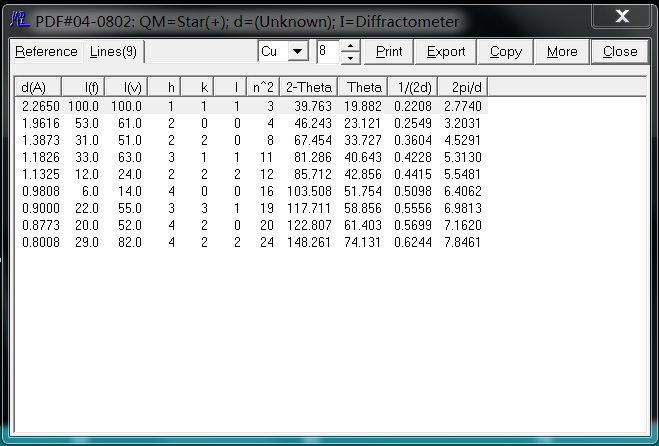Viewport: 659px width, 446px height.
Task: Select the row with d-spacing 2.2650
Action: [252, 106]
